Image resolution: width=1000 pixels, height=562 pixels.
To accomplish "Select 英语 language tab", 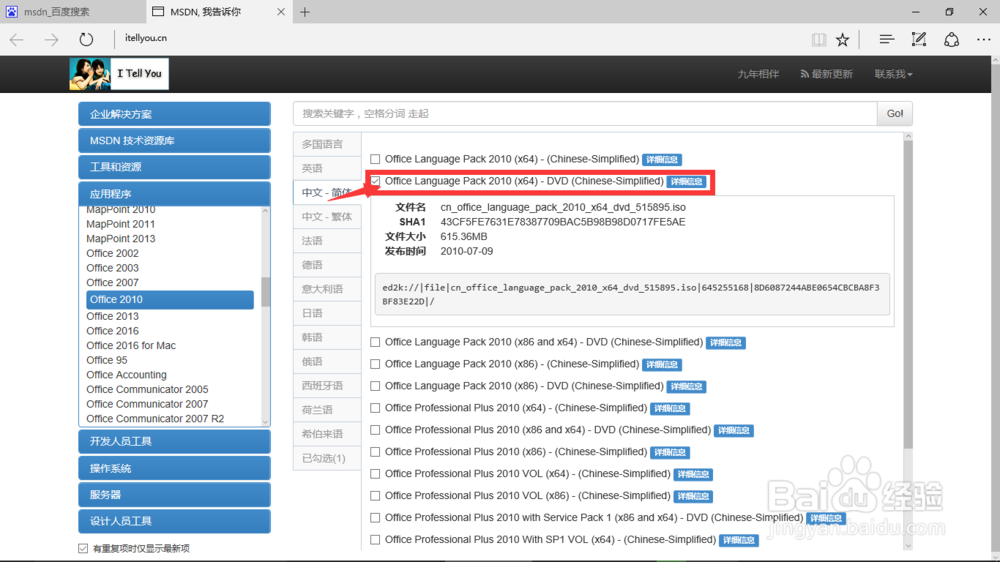I will click(x=327, y=168).
